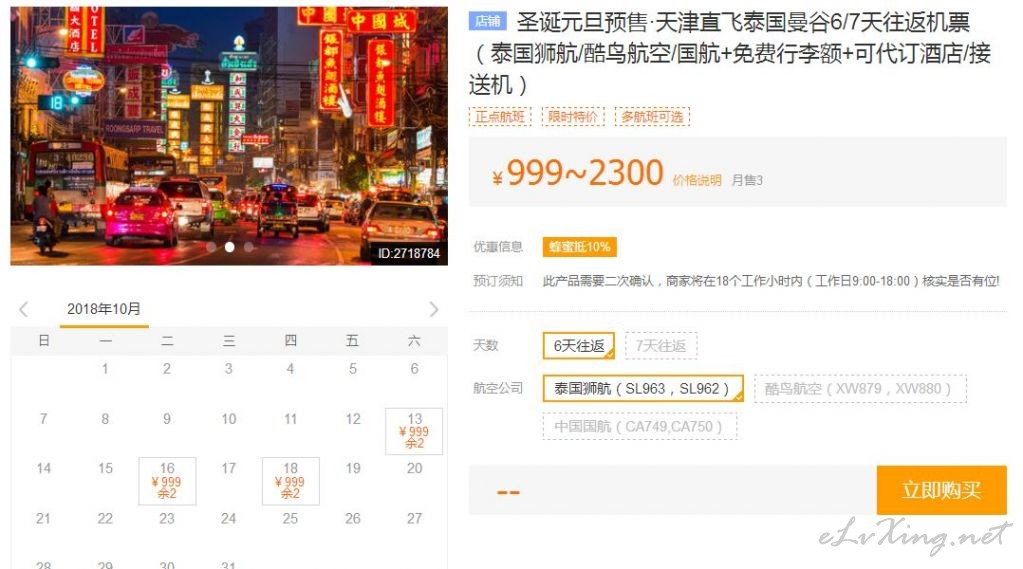Screen dimensions: 1023x569
Task: Click calendar date 20
Action: click(x=414, y=469)
